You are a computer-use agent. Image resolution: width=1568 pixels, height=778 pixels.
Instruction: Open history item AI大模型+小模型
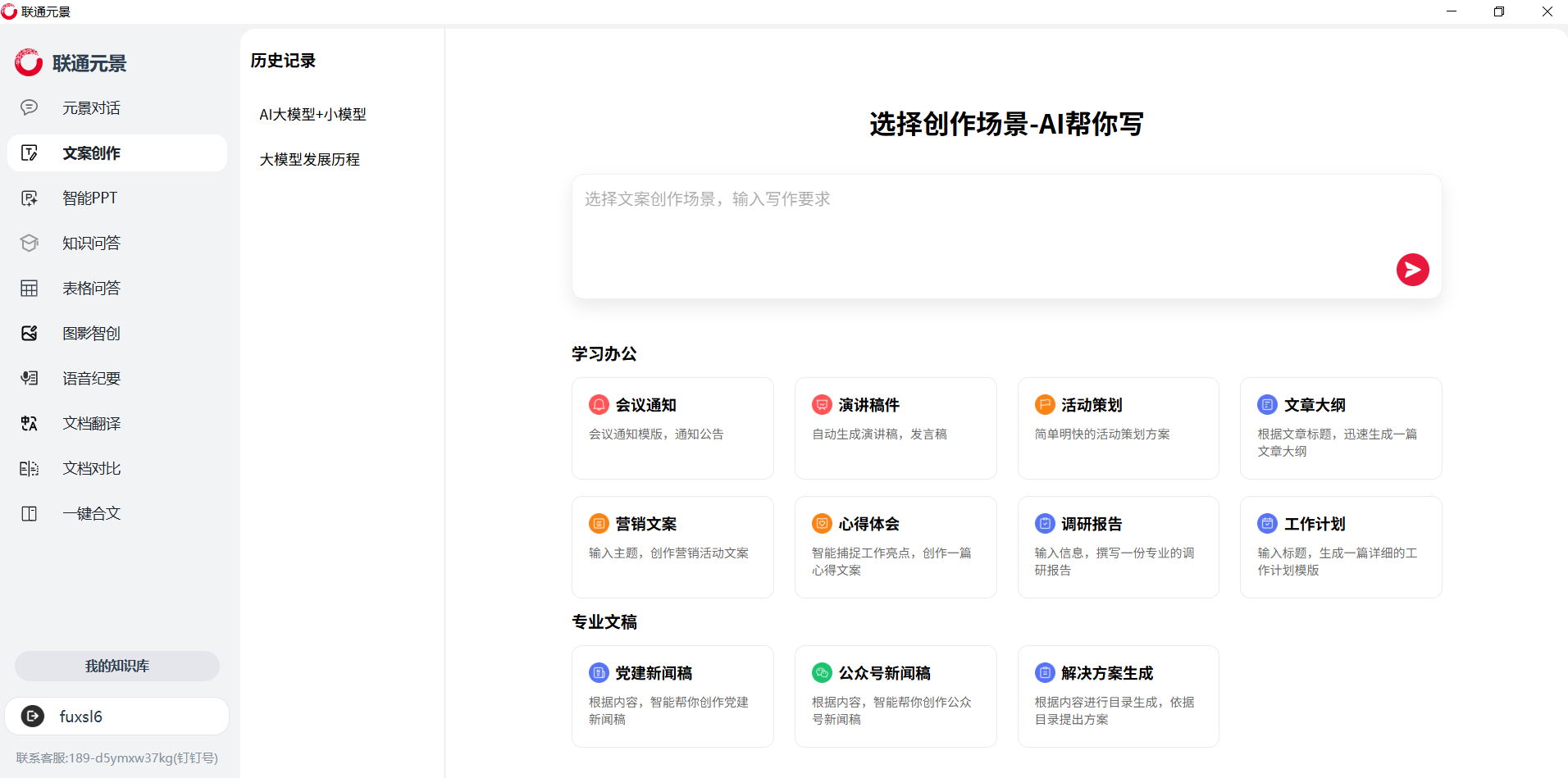pyautogui.click(x=312, y=115)
